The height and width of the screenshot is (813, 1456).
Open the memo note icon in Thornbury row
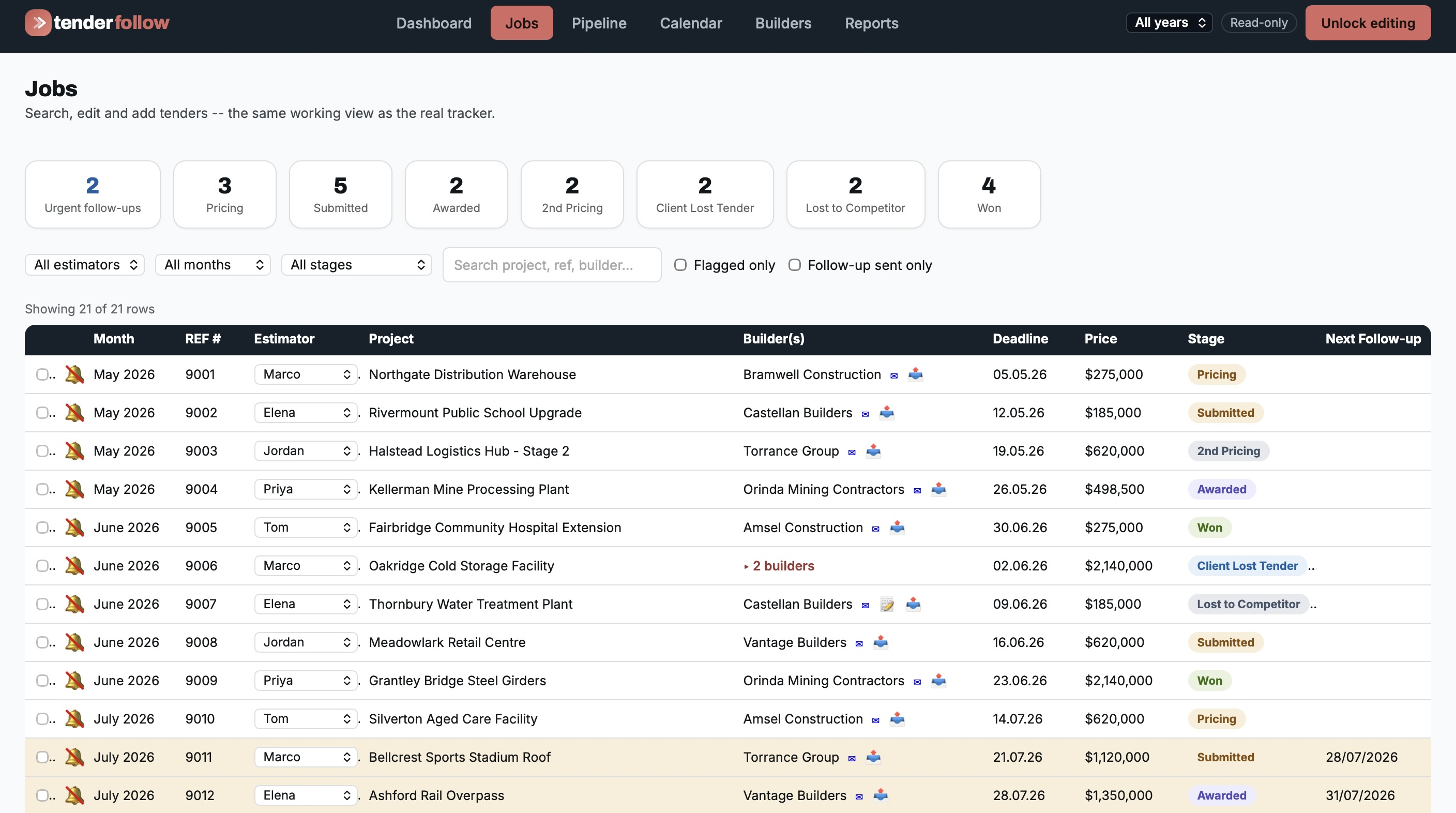coord(887,605)
